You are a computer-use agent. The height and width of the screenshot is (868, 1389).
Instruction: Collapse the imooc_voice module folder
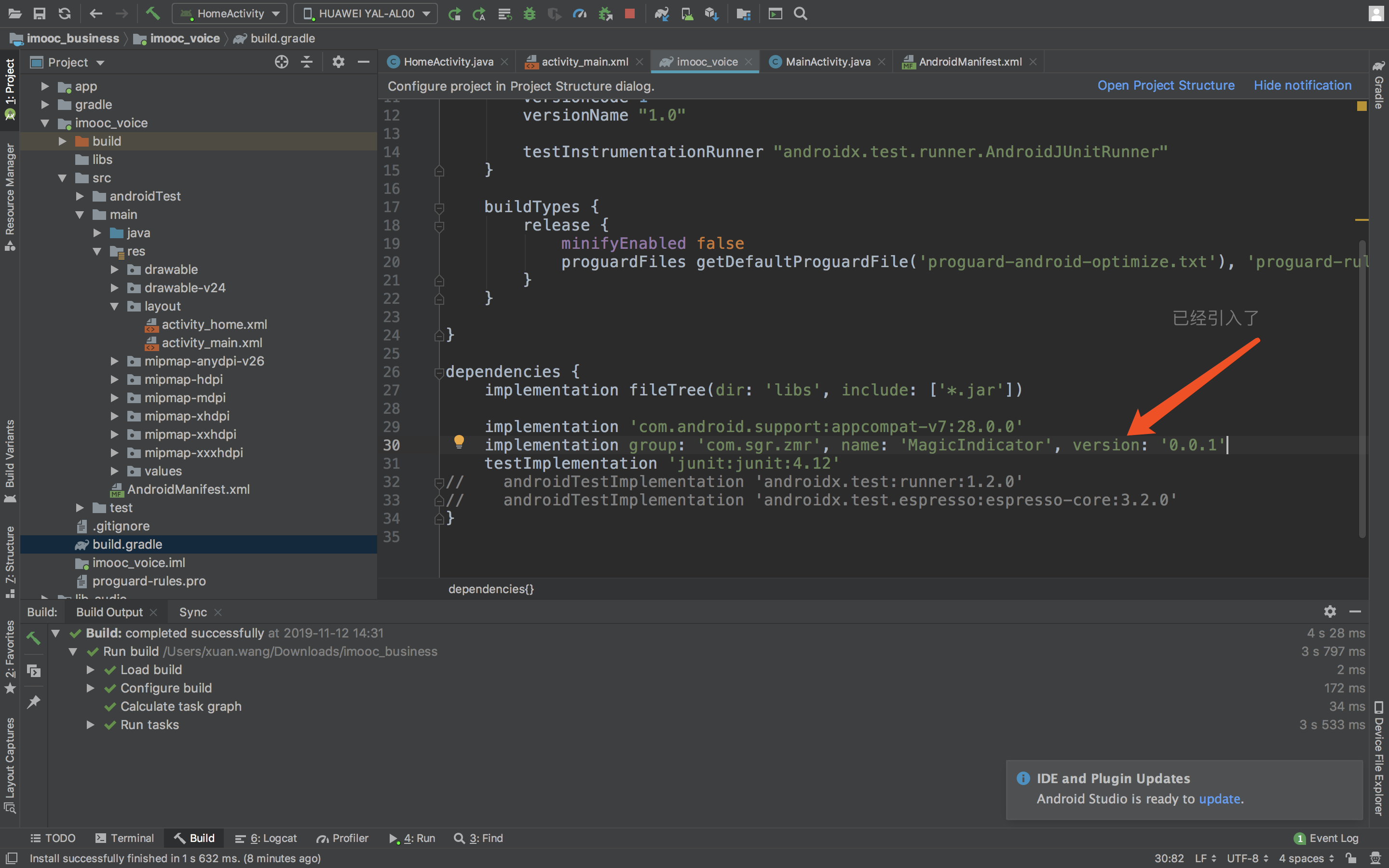click(x=45, y=123)
